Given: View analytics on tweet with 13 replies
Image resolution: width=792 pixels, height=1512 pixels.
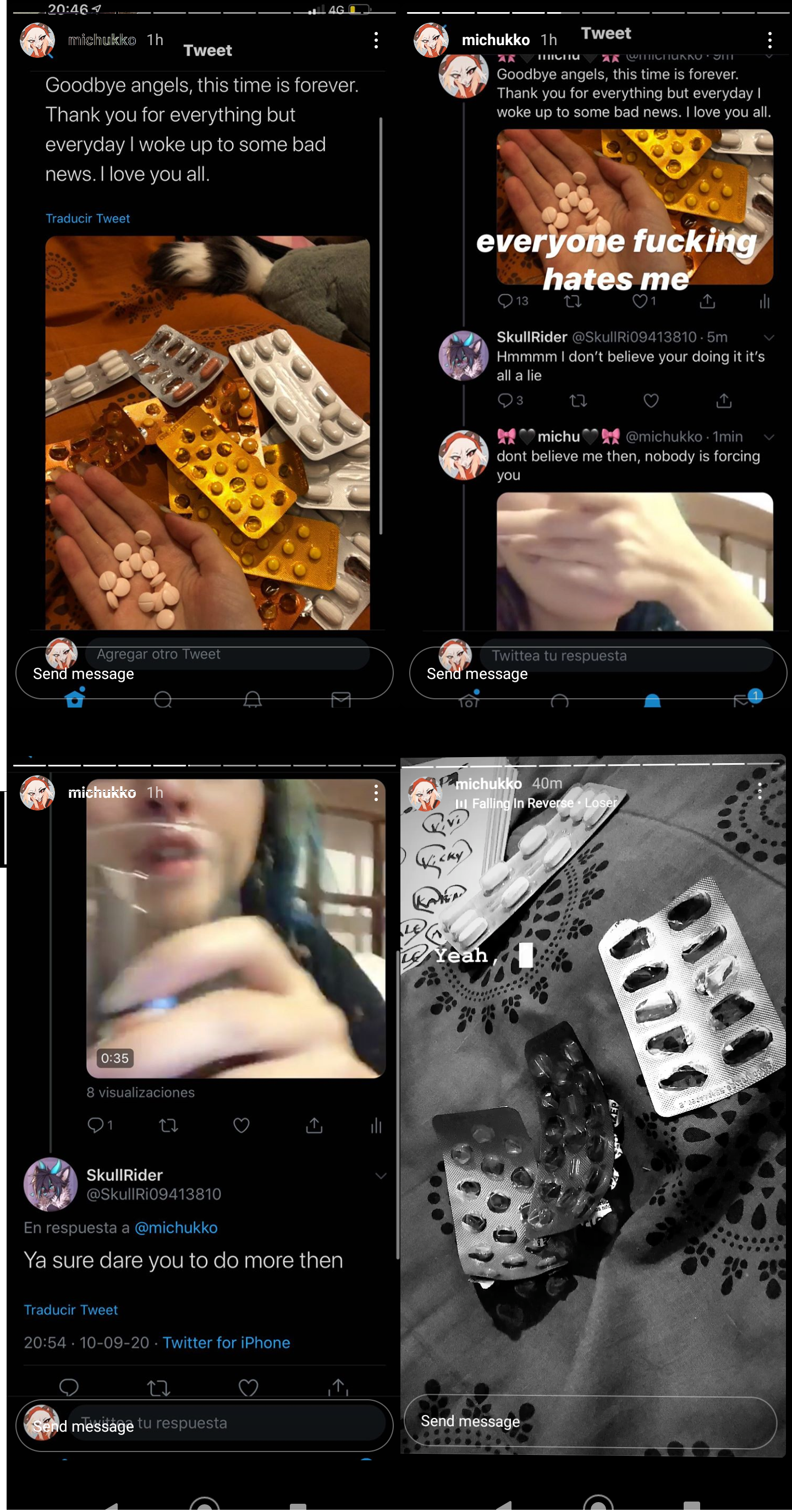Looking at the screenshot, I should coord(764,302).
